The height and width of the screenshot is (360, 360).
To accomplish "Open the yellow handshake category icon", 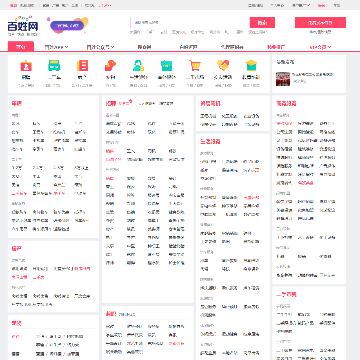I will 223,66.
